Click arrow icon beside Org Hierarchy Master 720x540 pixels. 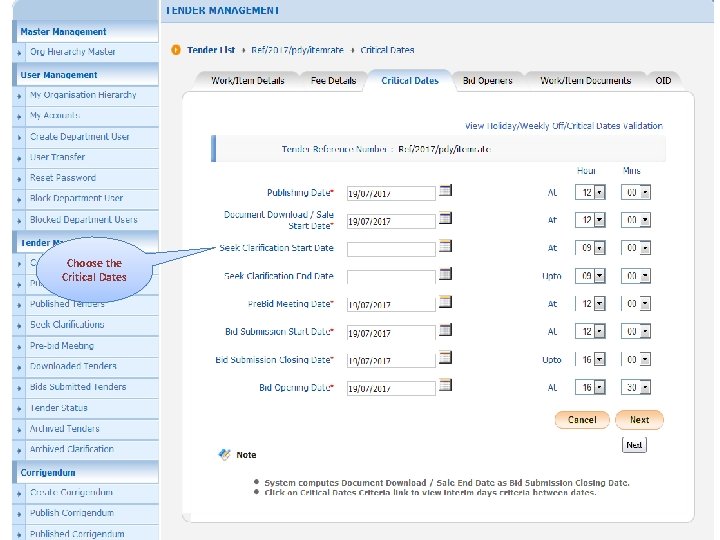(19, 53)
